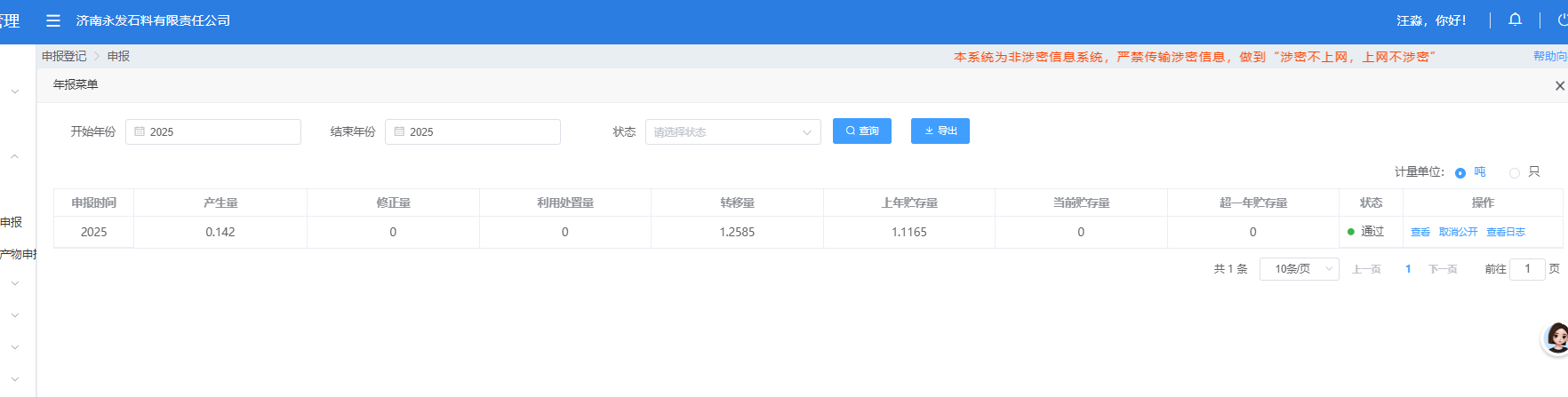Expand the first collapsed sidebar chevron
Screen dimensions: 1568x397
(15, 91)
